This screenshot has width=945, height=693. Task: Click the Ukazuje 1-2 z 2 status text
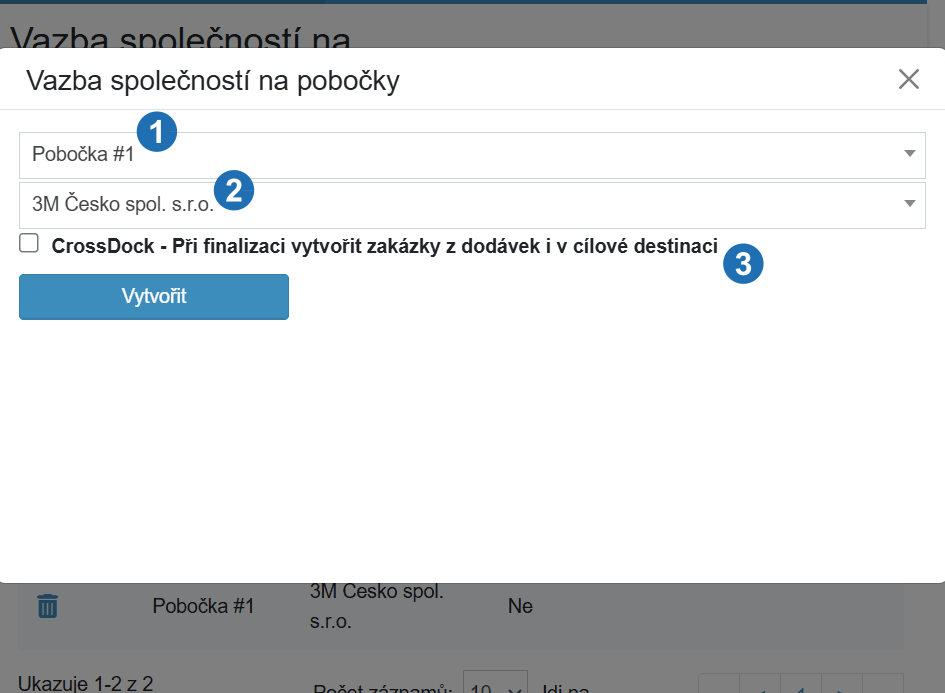(x=86, y=684)
